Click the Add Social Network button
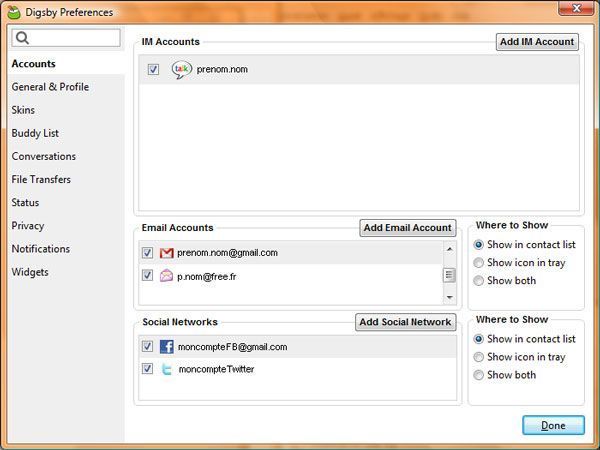 [406, 322]
